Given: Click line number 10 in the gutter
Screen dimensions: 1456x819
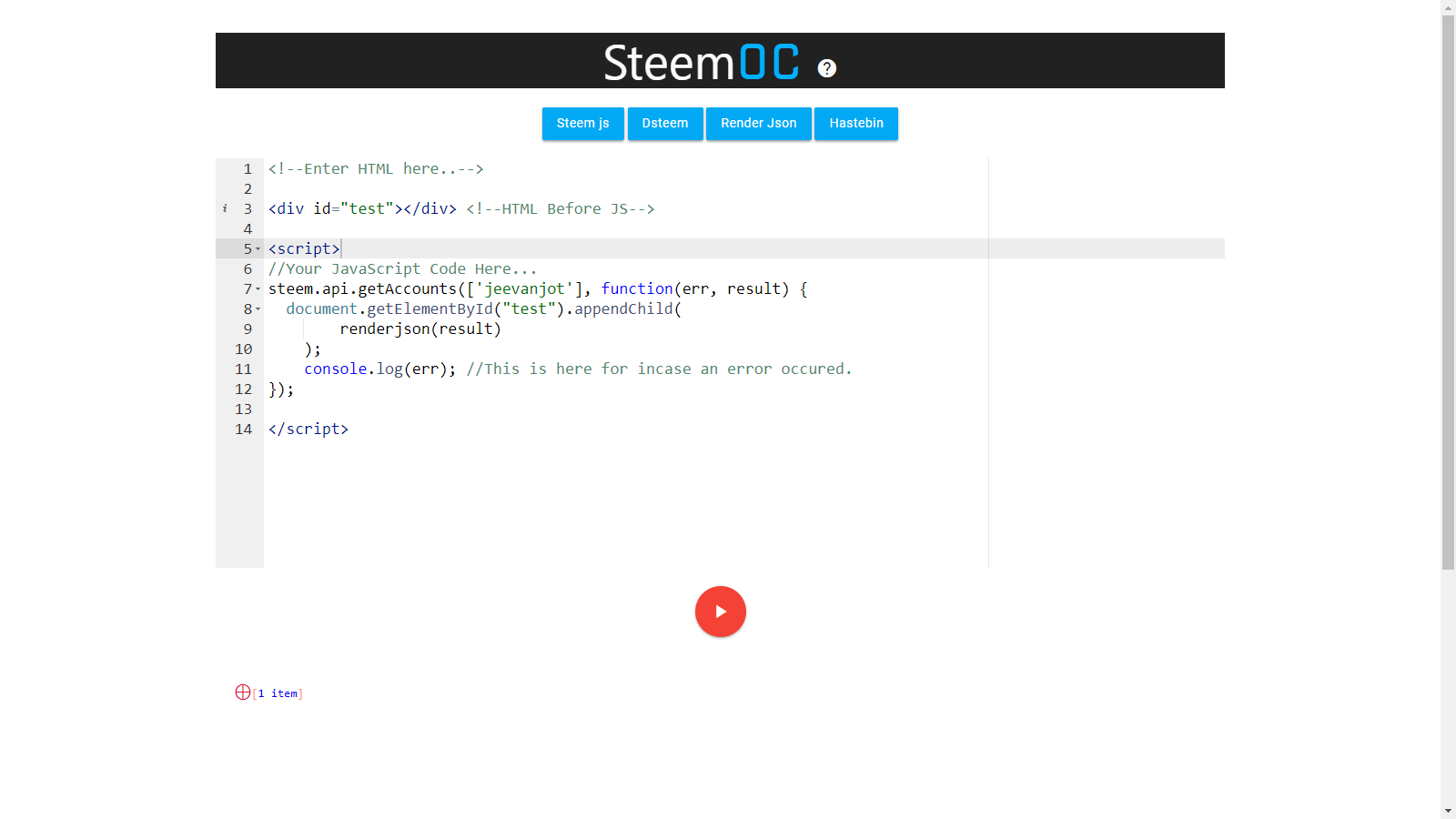Looking at the screenshot, I should pos(243,349).
